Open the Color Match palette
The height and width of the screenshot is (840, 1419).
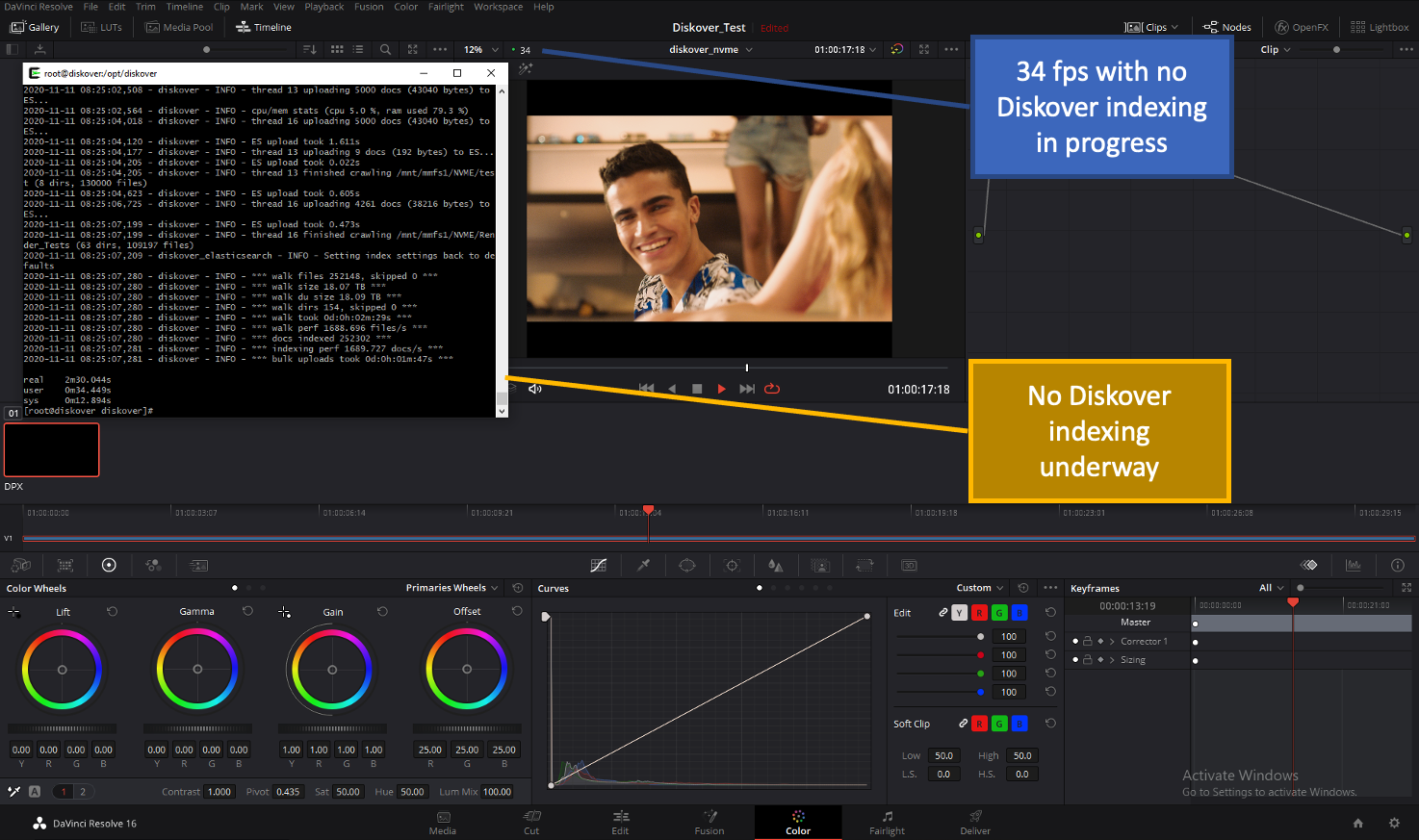(x=65, y=566)
